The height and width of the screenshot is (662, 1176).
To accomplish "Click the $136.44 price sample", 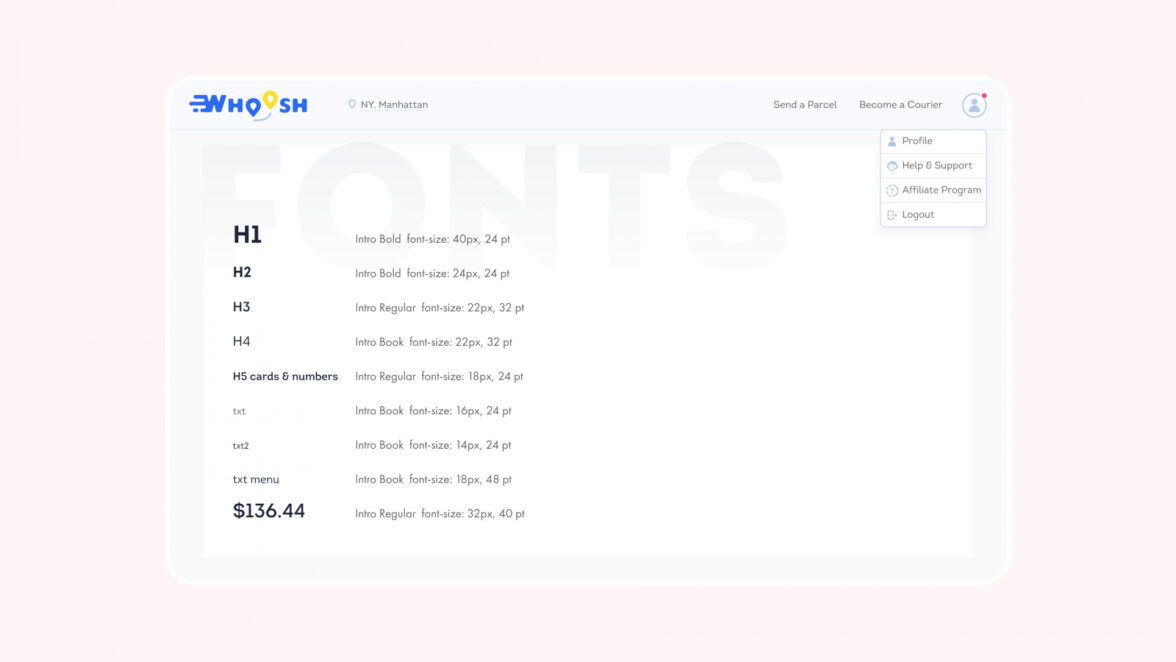I will pos(268,511).
